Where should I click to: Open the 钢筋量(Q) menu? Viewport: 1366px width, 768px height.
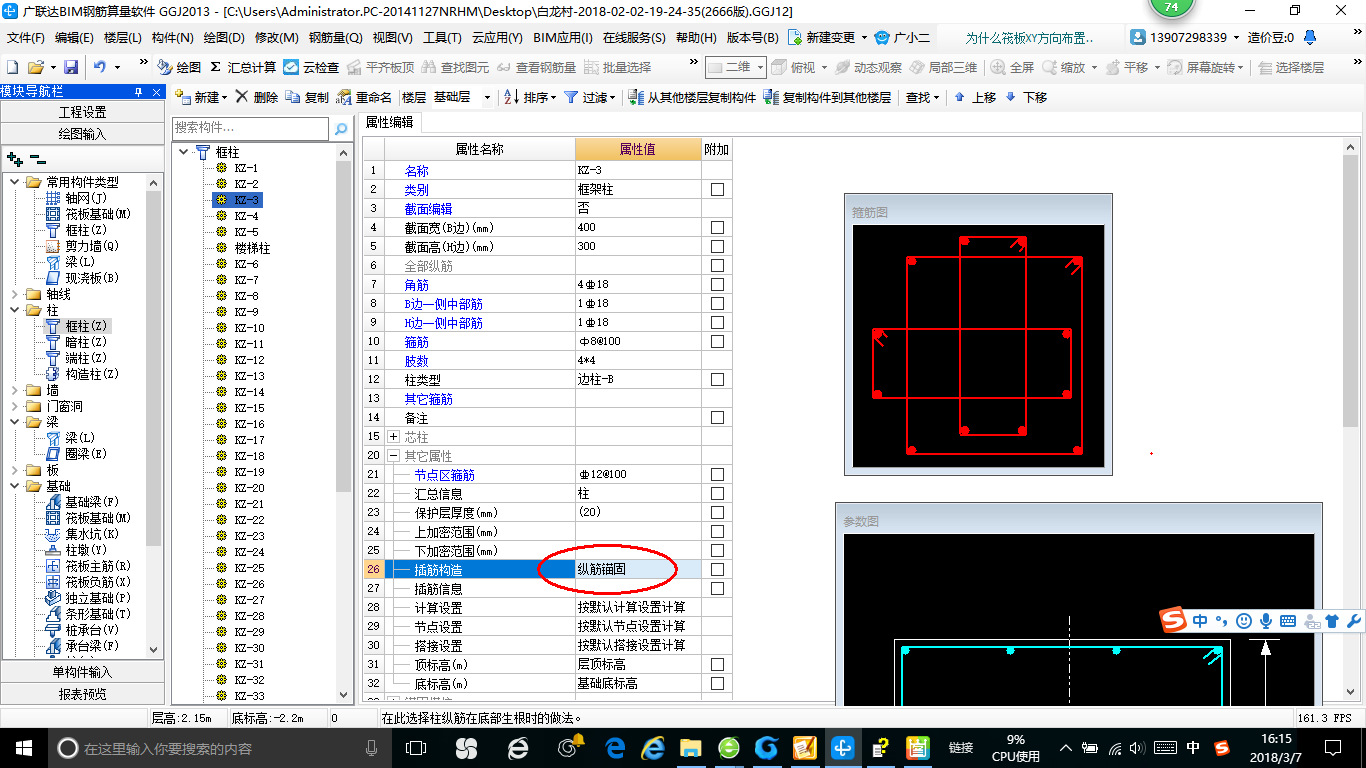tap(335, 38)
